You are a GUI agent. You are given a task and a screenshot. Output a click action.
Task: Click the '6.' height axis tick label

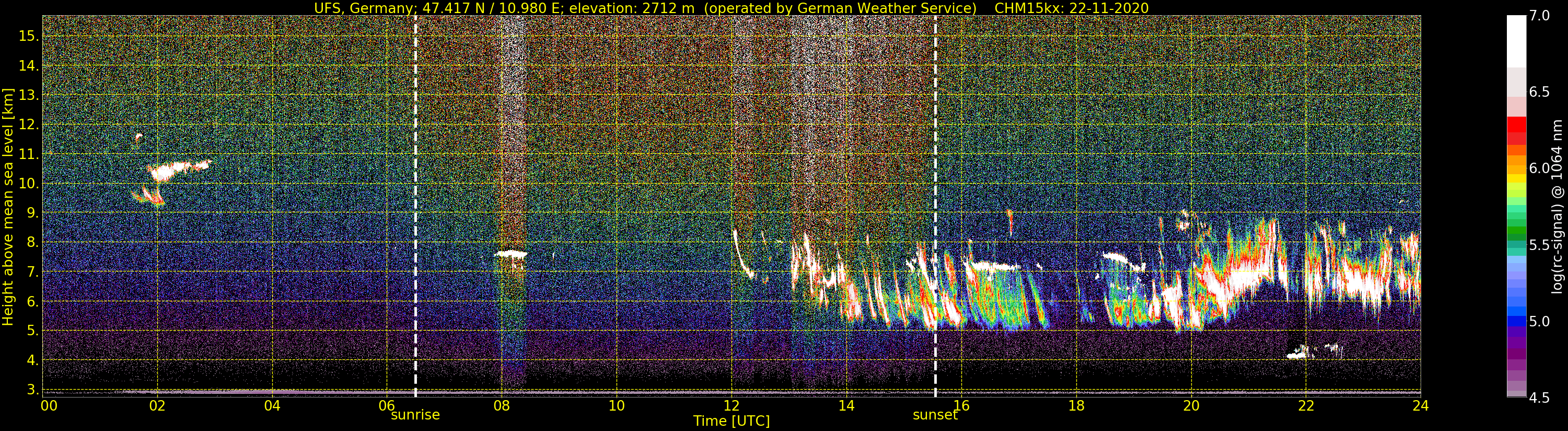33,301
